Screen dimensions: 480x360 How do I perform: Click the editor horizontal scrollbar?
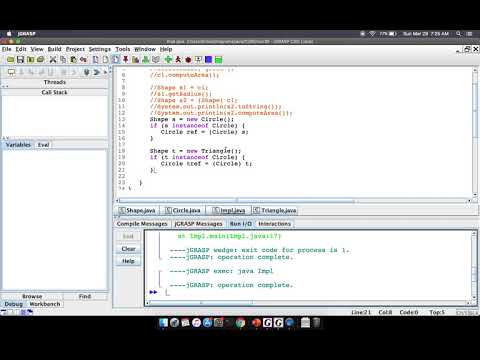[x=293, y=201]
